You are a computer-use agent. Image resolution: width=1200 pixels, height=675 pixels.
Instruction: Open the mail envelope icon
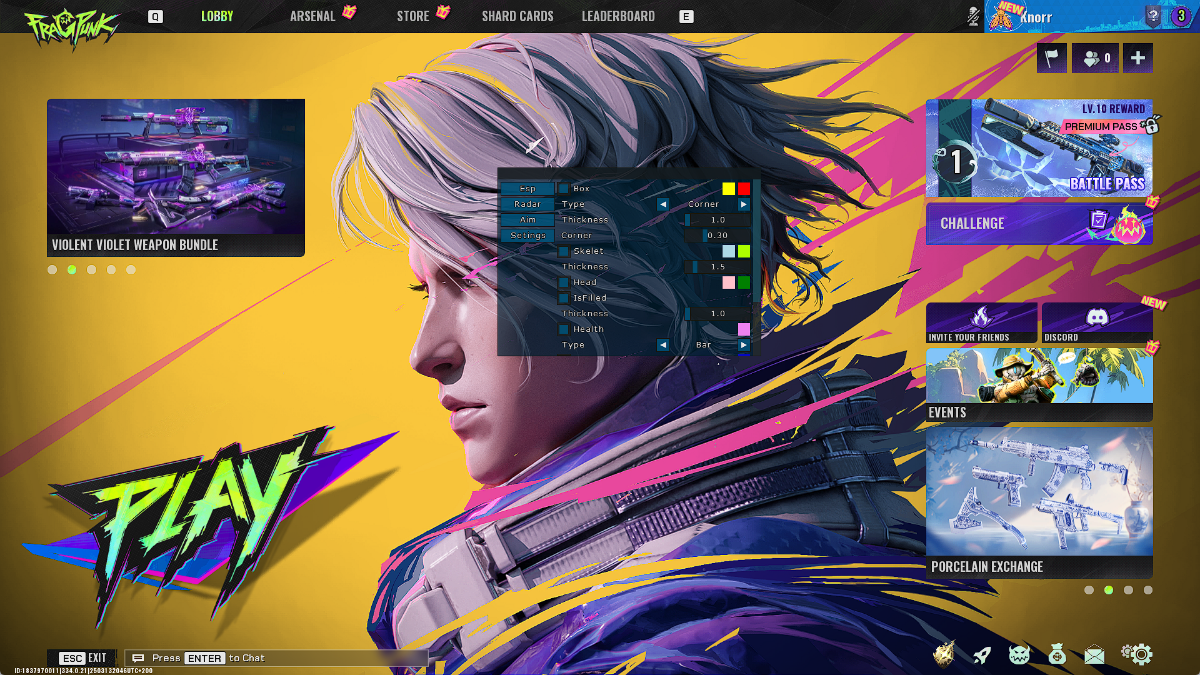pyautogui.click(x=1094, y=655)
